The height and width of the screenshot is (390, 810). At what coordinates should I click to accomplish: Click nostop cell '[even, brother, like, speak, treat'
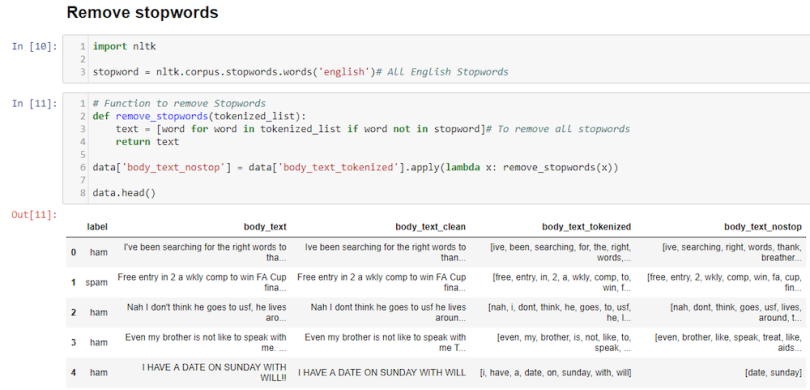point(728,342)
